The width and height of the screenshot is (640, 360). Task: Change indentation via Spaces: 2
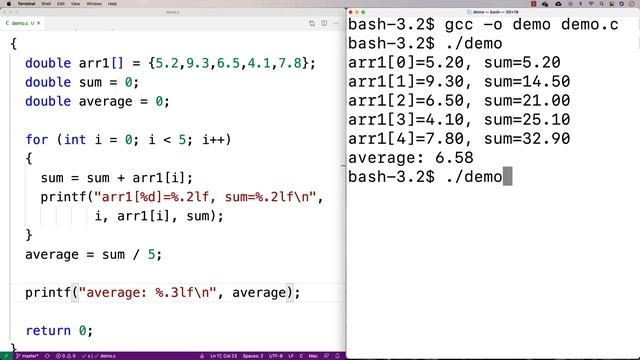click(x=253, y=356)
